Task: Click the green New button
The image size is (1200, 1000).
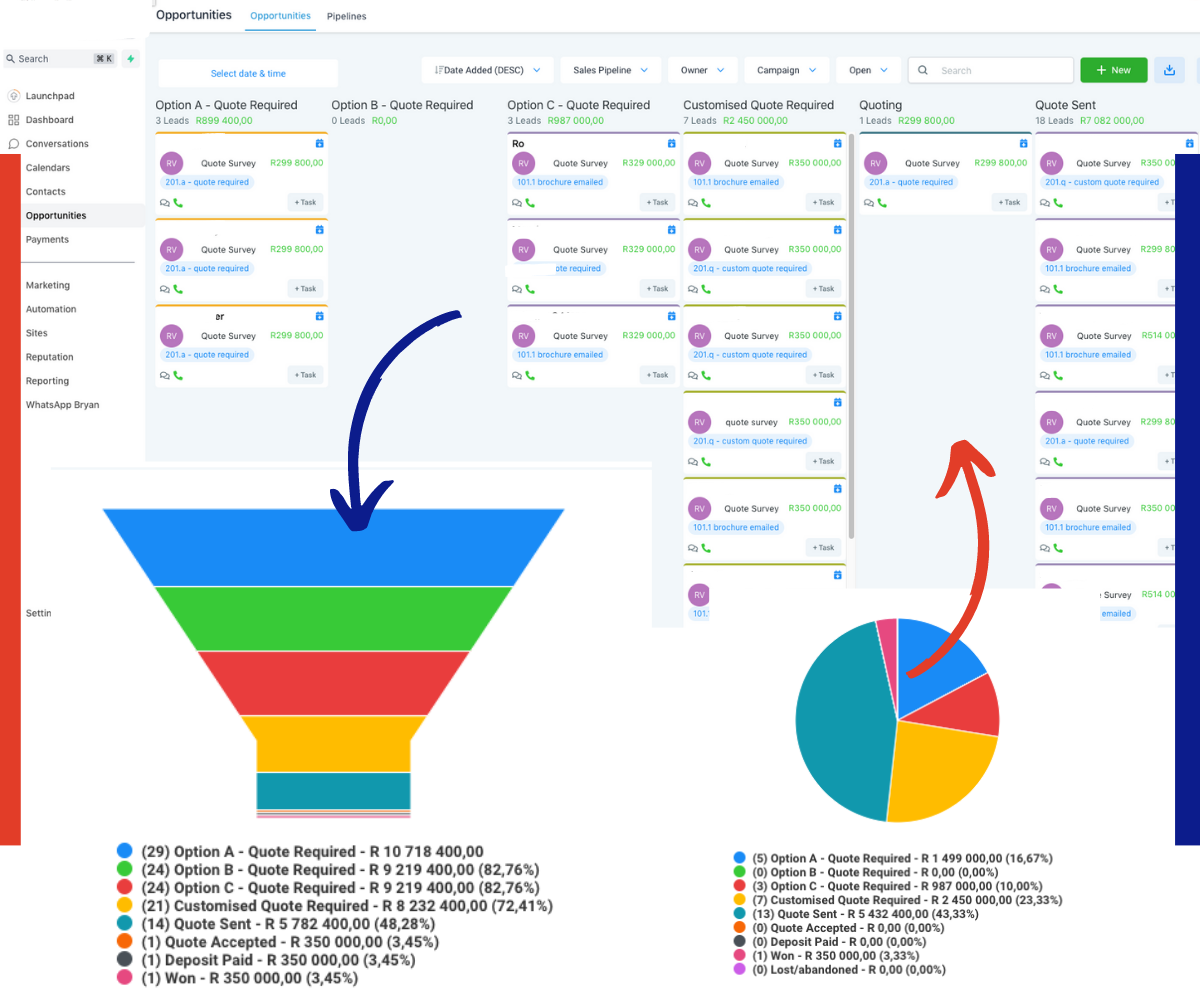Action: click(1114, 70)
